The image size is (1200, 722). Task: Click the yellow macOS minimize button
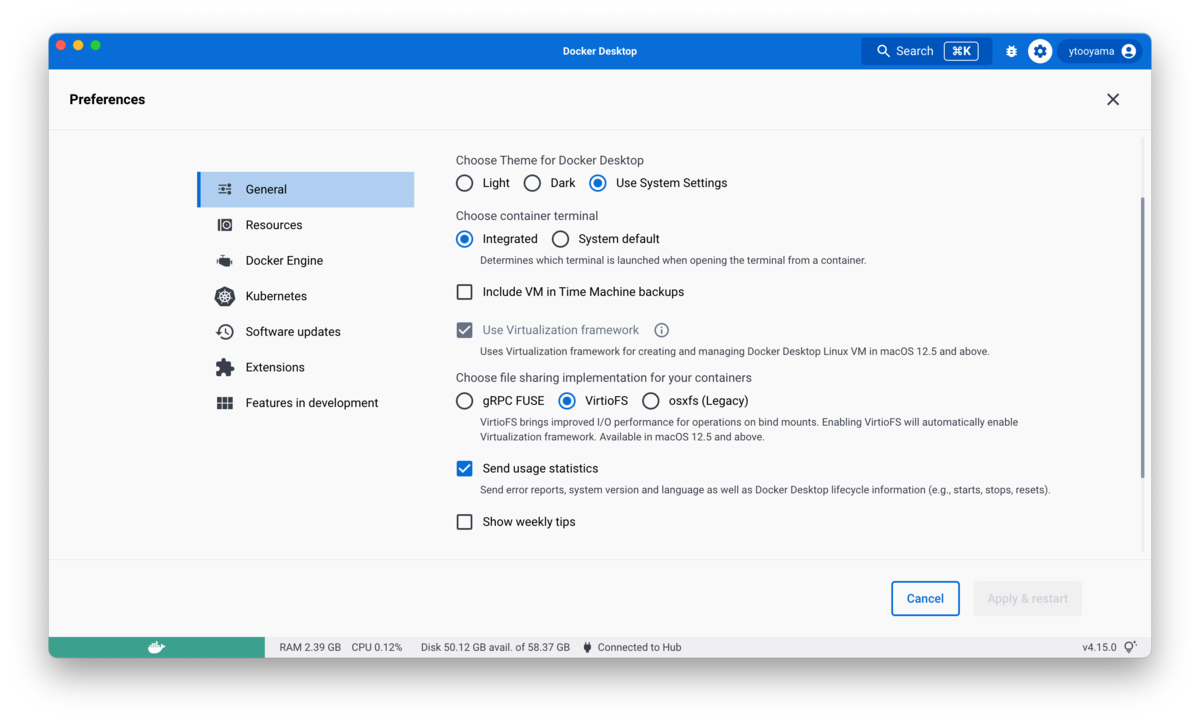pos(78,45)
